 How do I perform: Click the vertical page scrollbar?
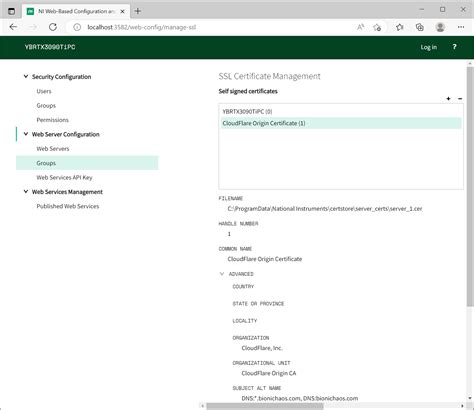(470, 187)
